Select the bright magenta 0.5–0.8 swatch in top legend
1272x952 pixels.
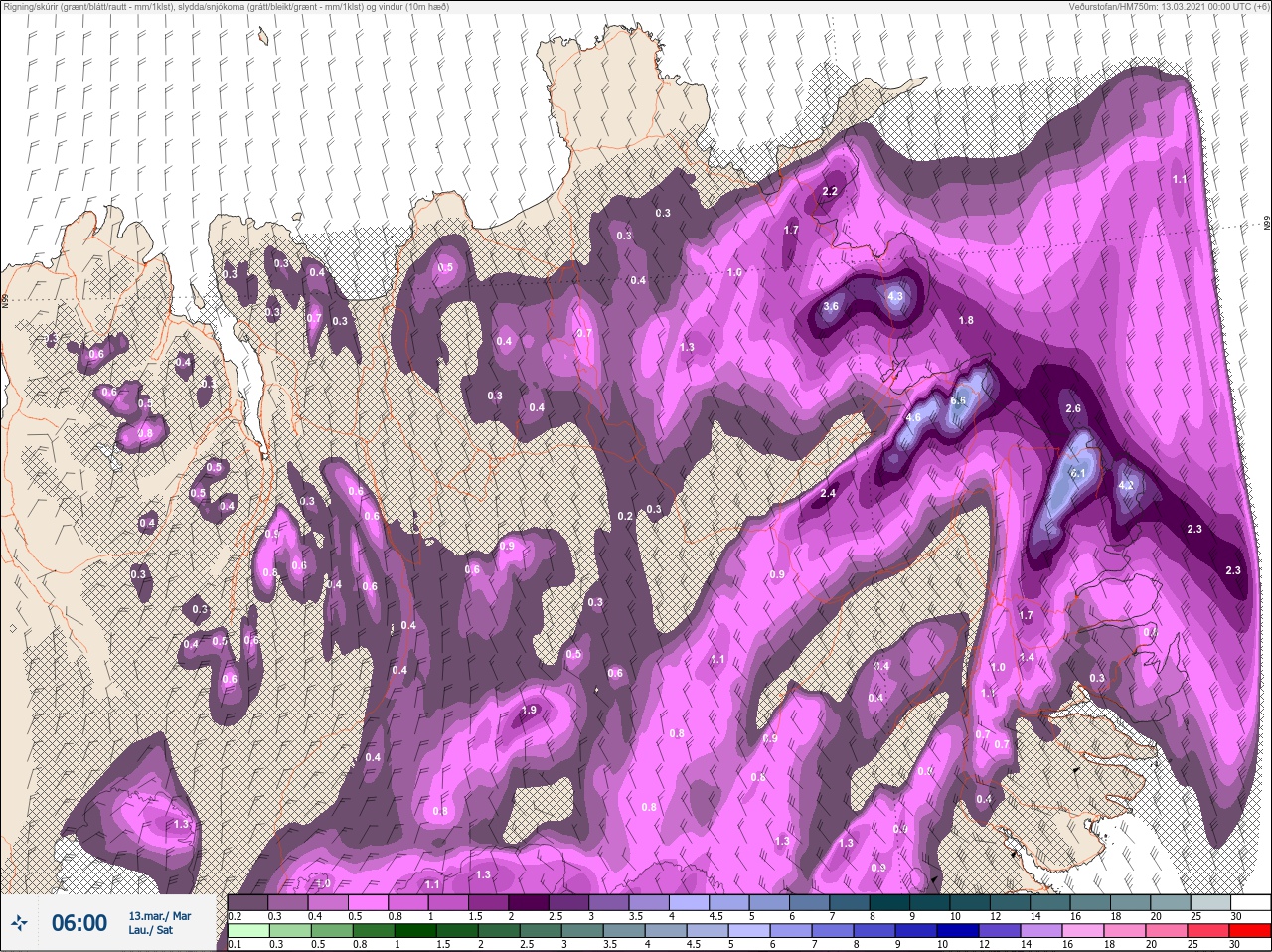click(368, 901)
